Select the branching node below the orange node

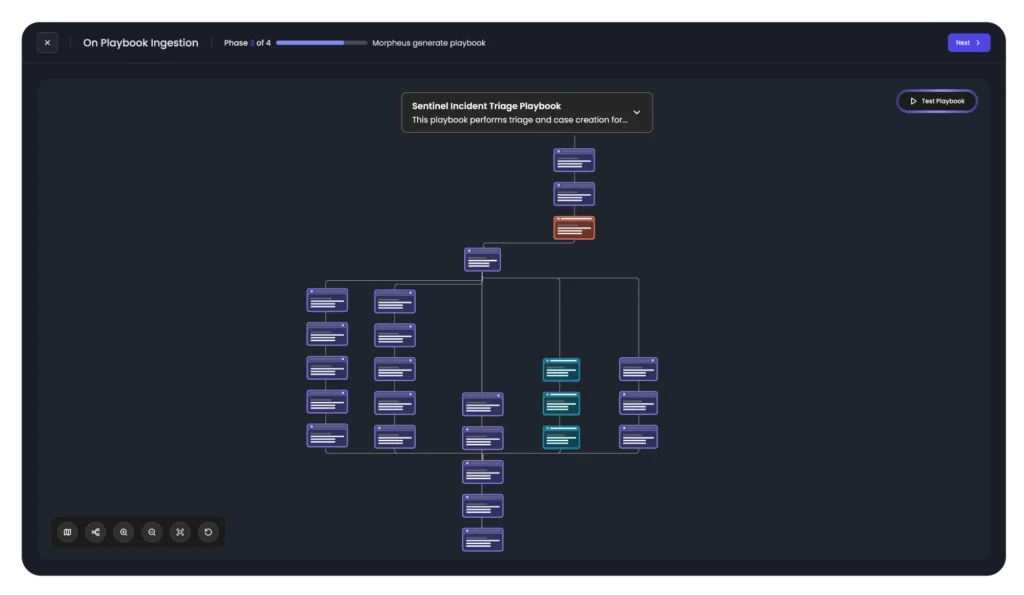tap(483, 260)
